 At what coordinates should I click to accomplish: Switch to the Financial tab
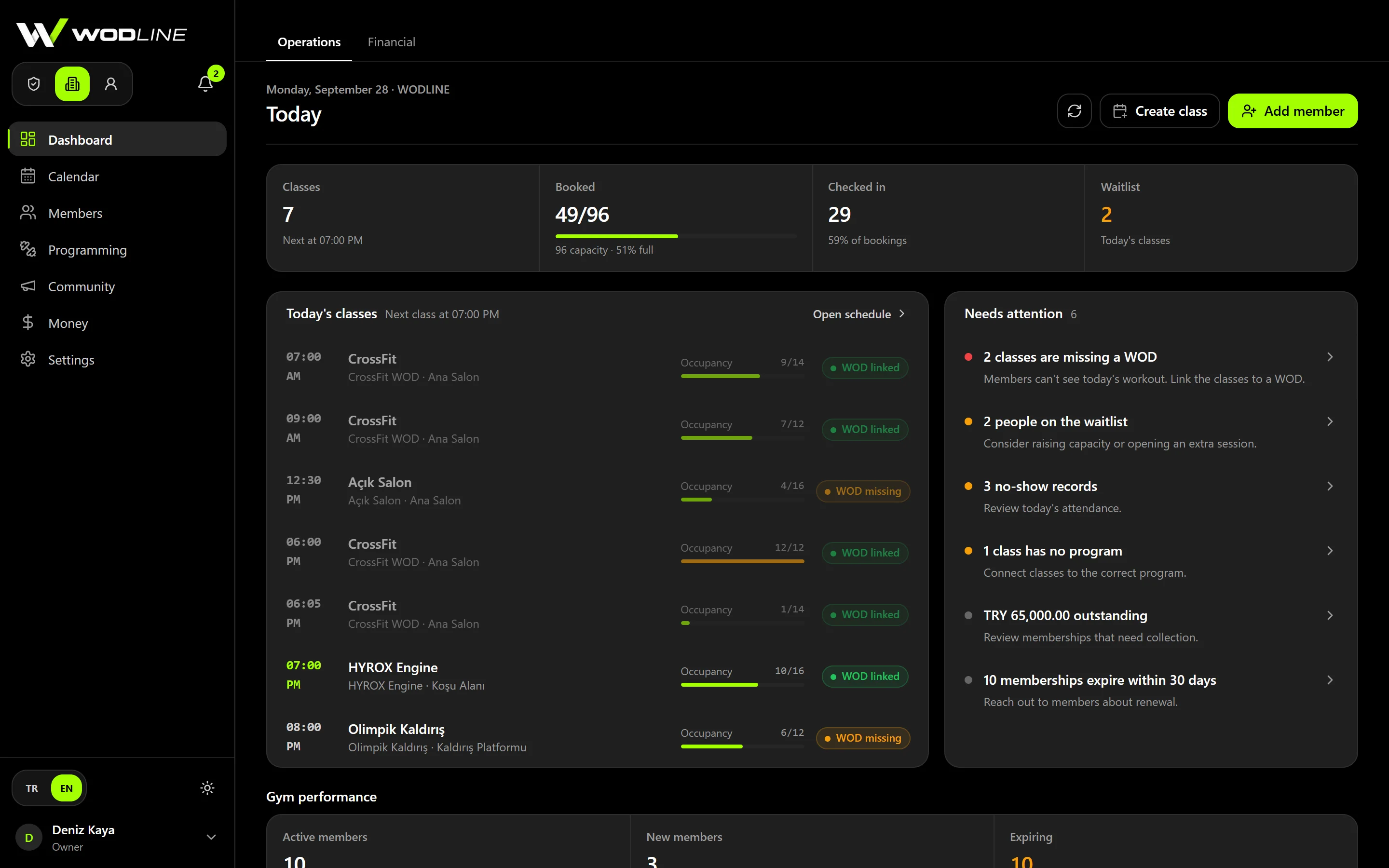tap(391, 42)
